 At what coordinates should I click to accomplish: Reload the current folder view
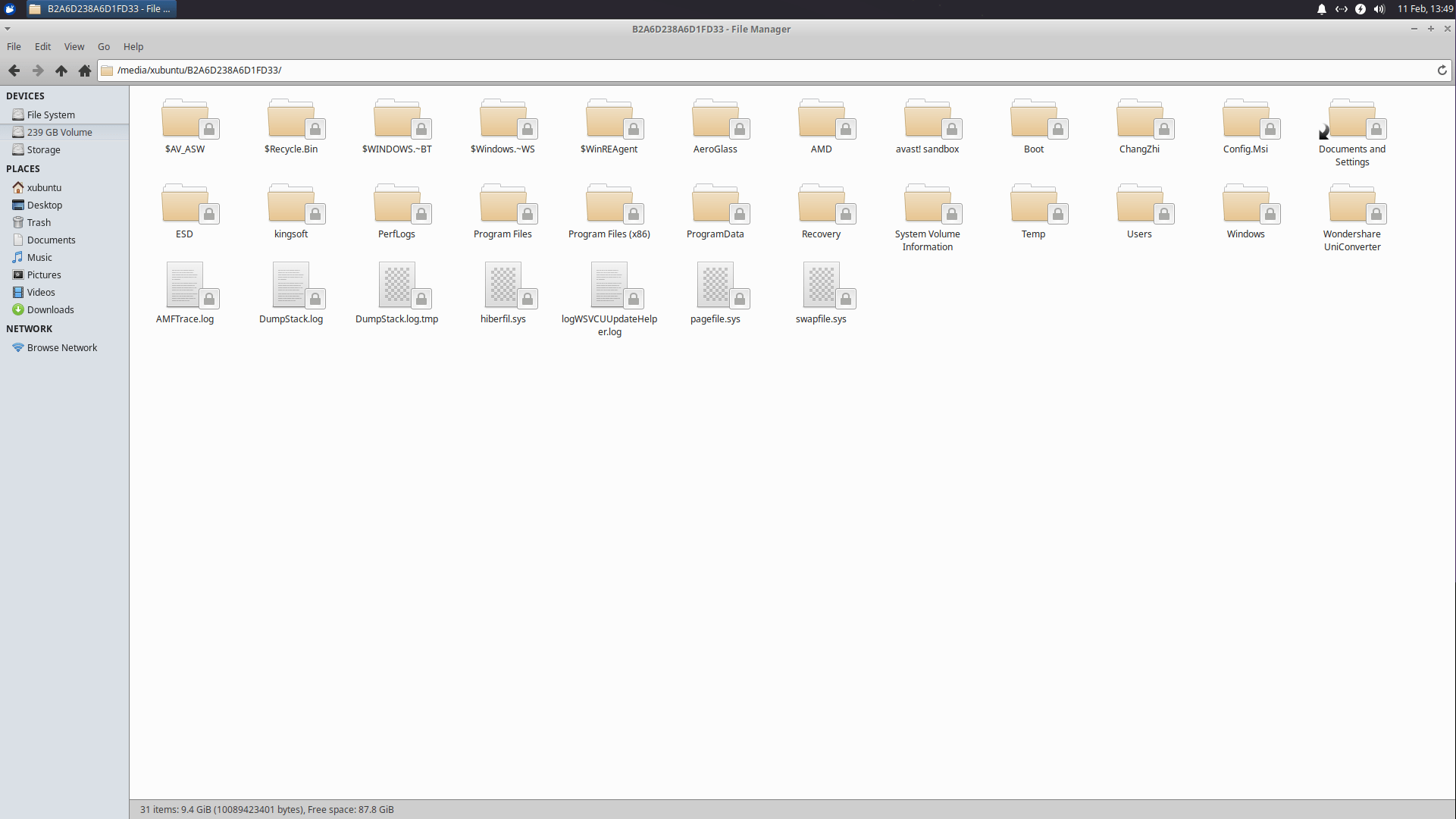tap(1442, 71)
